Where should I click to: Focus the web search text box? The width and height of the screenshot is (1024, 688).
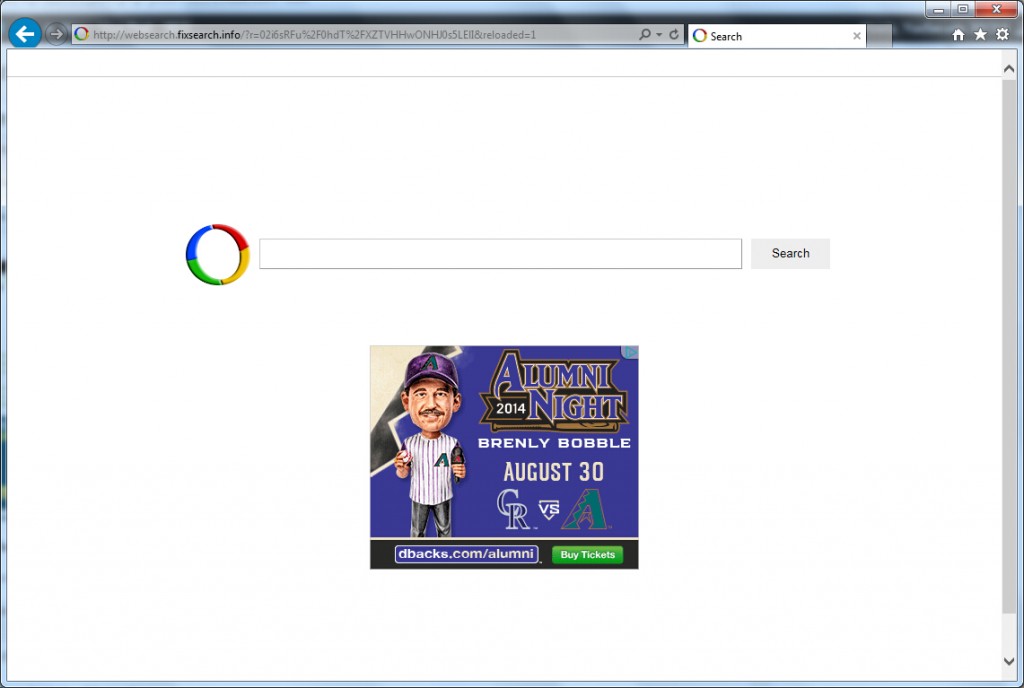click(x=500, y=254)
